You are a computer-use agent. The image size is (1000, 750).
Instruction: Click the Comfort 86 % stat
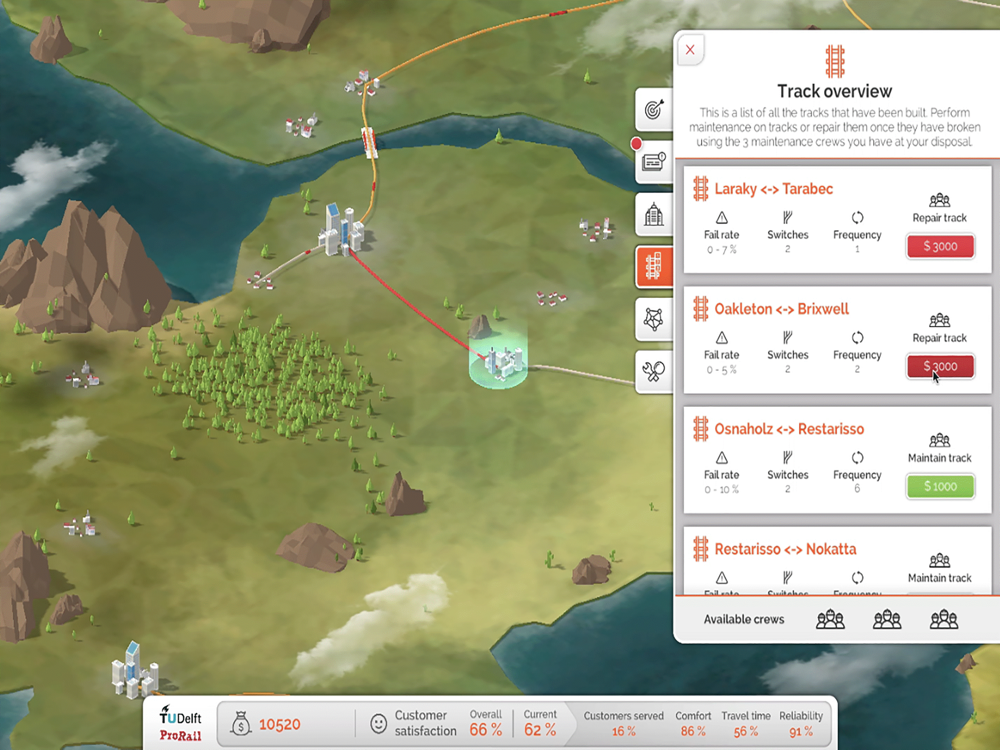tap(693, 723)
